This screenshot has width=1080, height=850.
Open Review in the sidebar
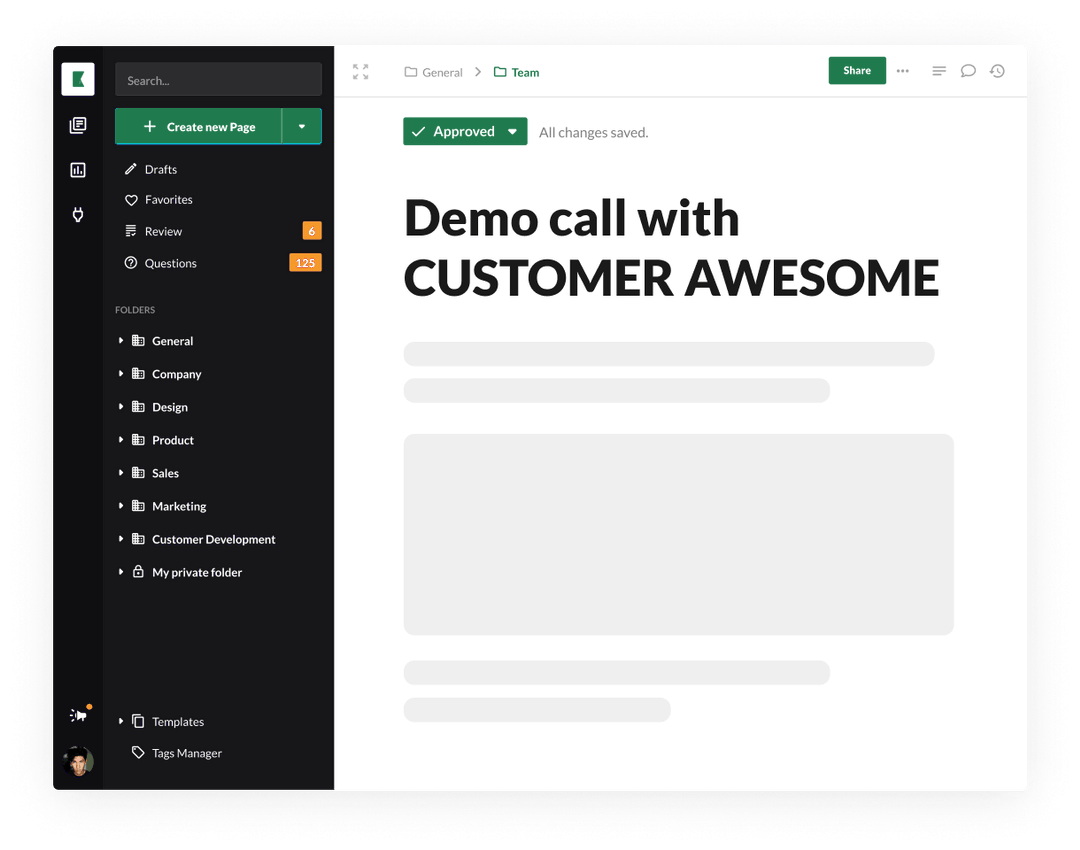point(163,231)
